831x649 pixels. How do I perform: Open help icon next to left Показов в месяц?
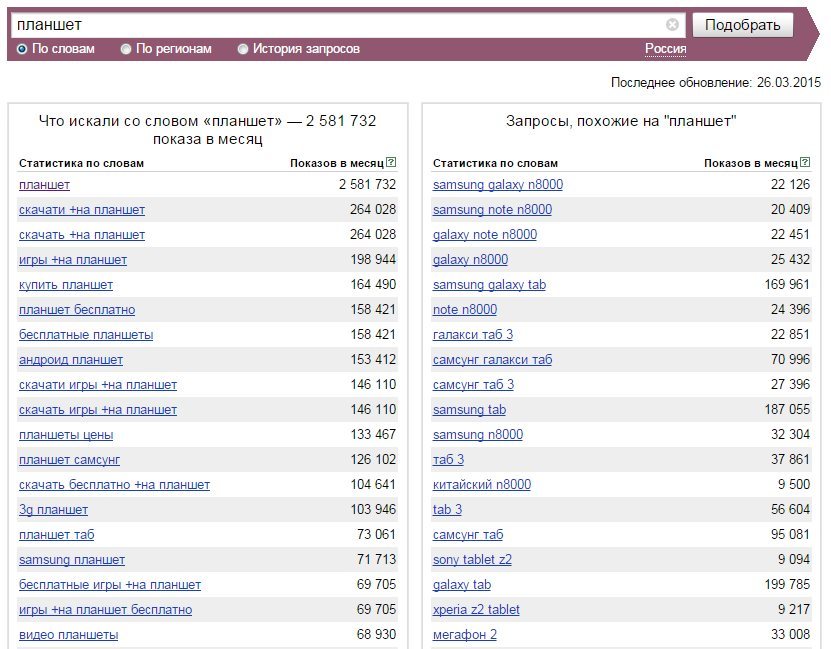[391, 162]
